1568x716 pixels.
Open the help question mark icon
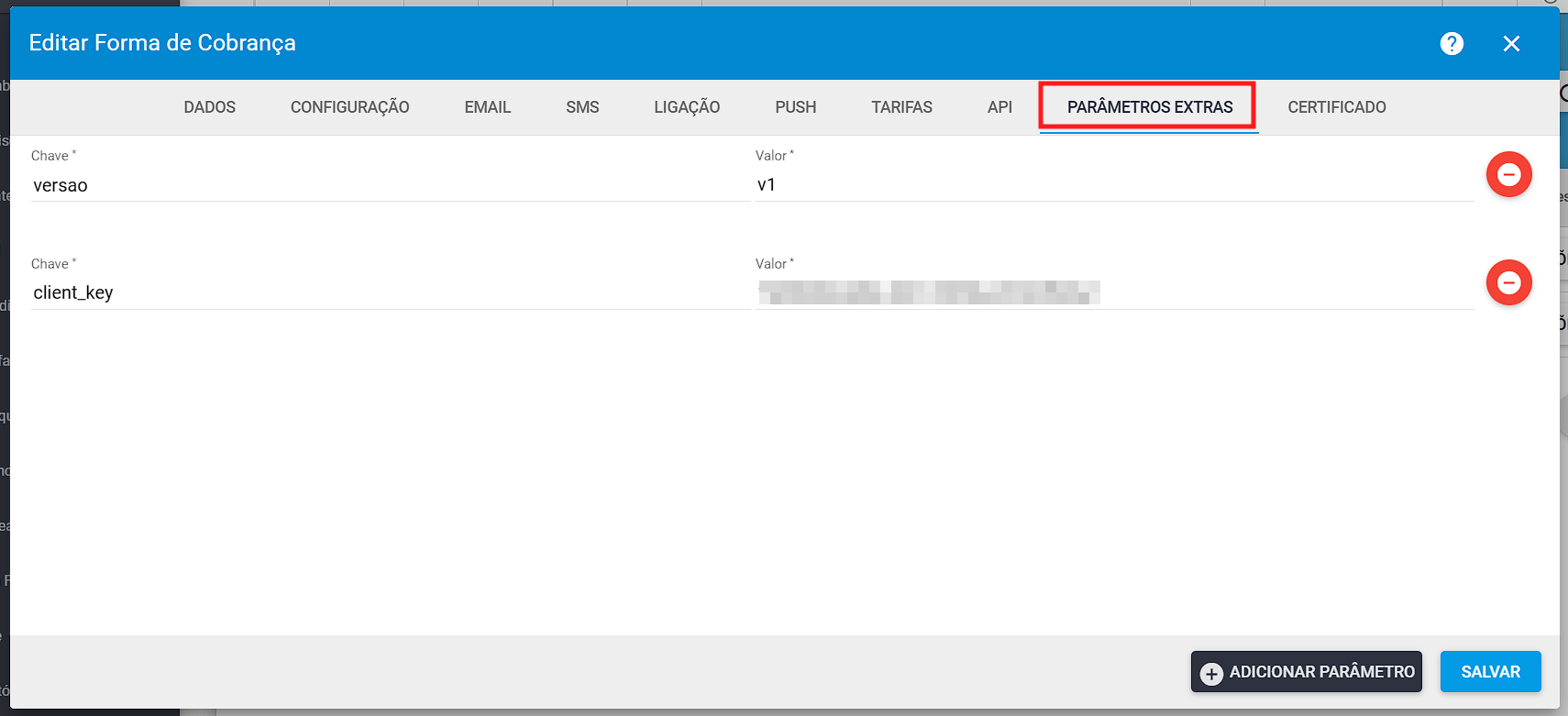pos(1452,43)
